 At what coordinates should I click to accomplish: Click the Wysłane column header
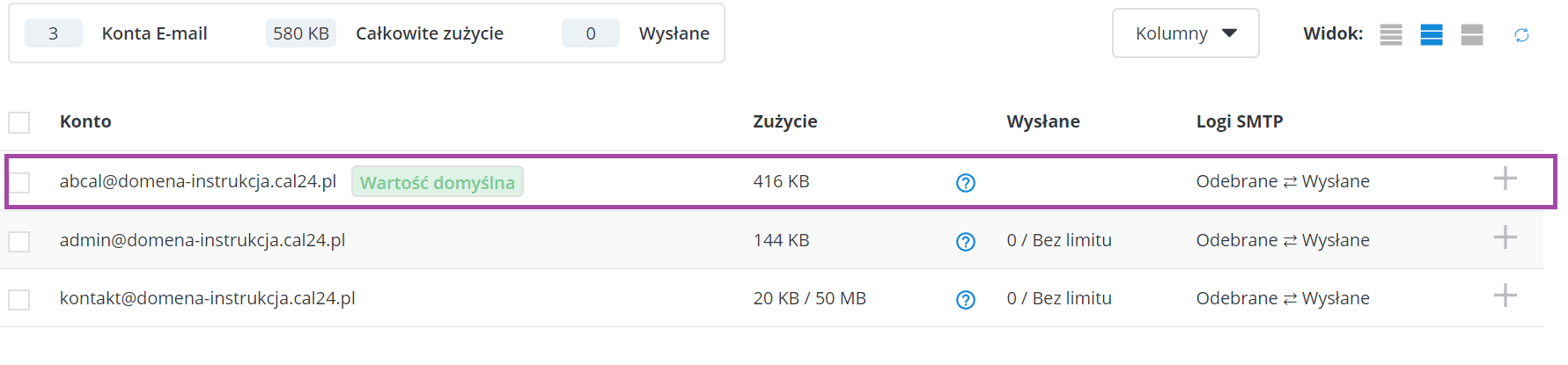click(x=1043, y=121)
